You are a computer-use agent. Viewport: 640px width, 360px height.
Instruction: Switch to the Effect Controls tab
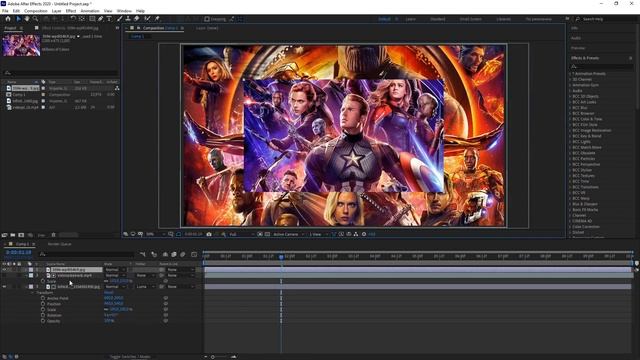[x=70, y=28]
